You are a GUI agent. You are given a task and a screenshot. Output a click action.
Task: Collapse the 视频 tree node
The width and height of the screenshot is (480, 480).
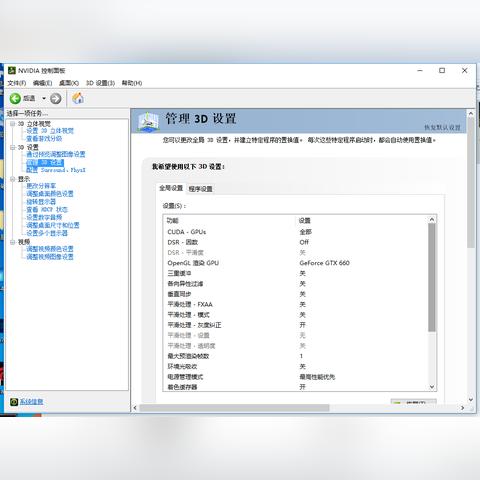[x=13, y=242]
